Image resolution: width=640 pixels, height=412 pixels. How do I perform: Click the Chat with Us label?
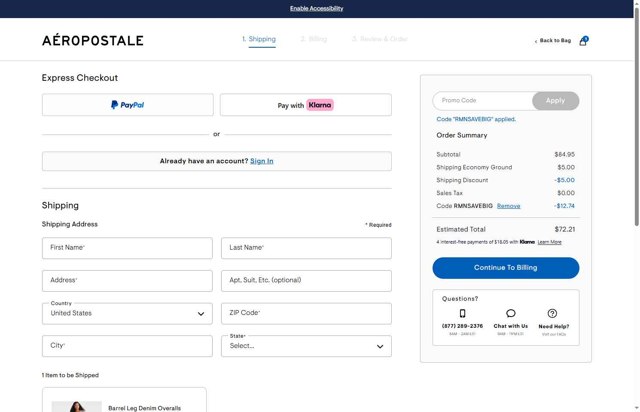511,326
